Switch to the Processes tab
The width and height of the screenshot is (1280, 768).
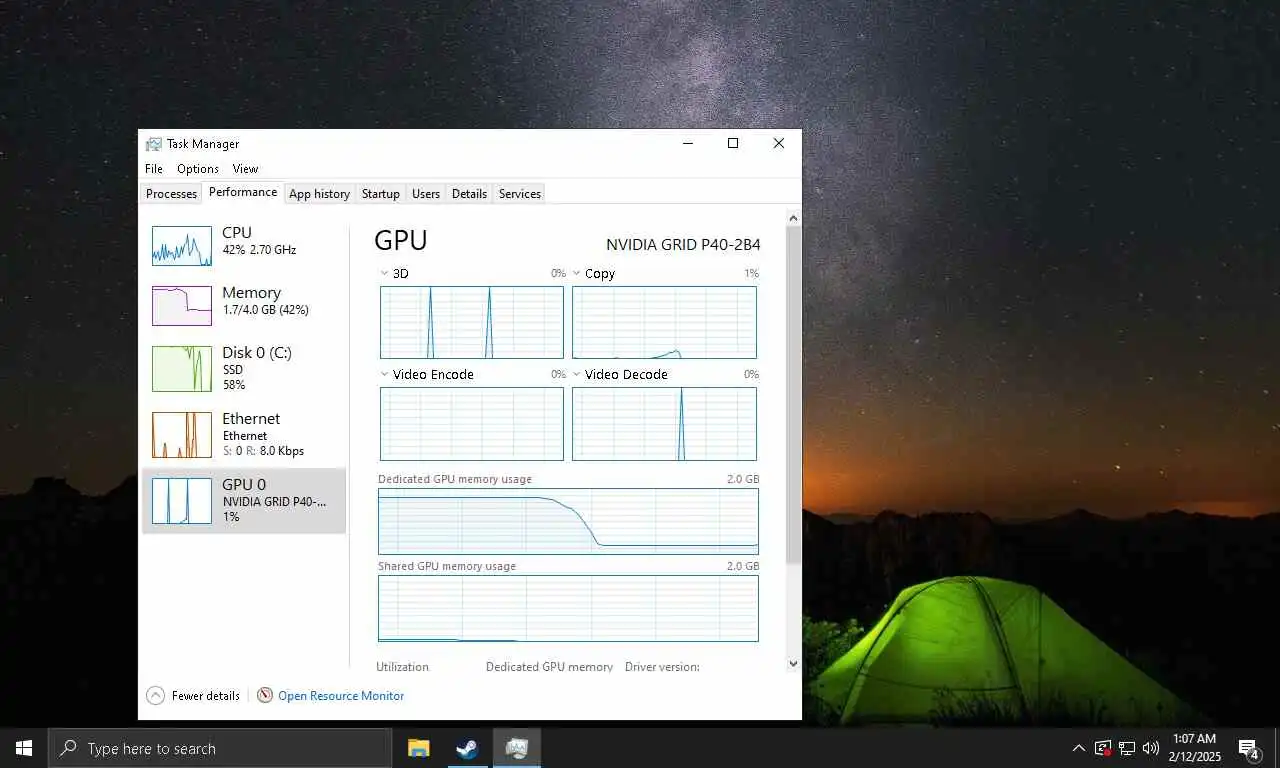(x=171, y=194)
